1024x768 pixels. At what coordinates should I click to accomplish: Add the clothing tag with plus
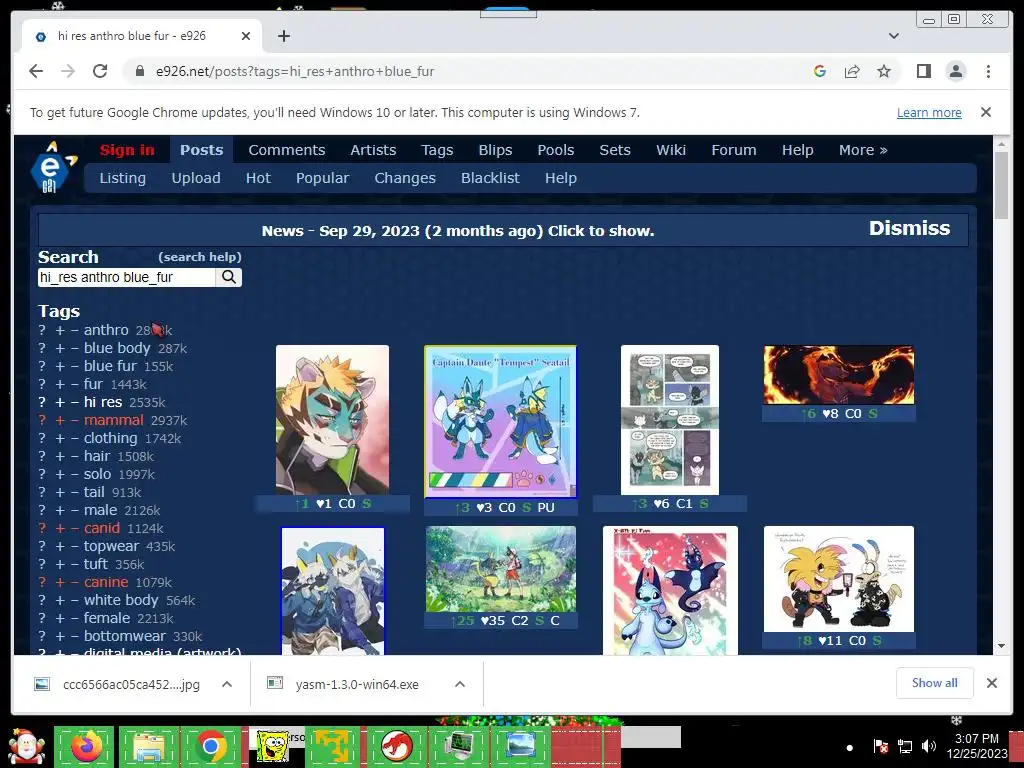(60, 438)
